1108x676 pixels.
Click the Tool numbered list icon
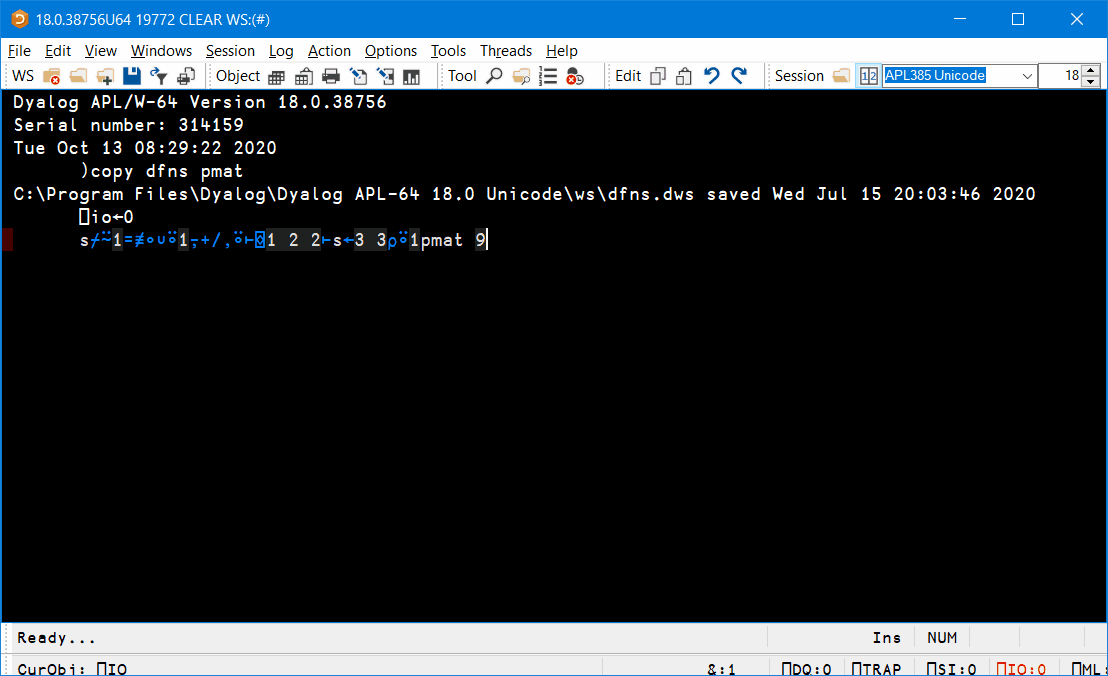tap(548, 76)
